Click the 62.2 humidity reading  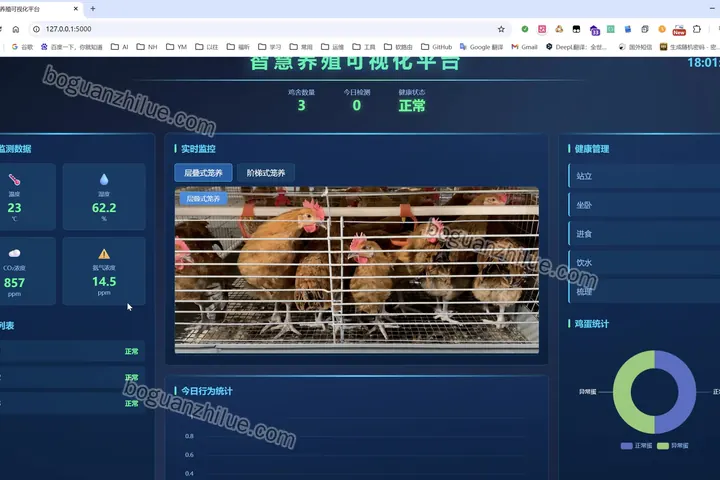(104, 208)
